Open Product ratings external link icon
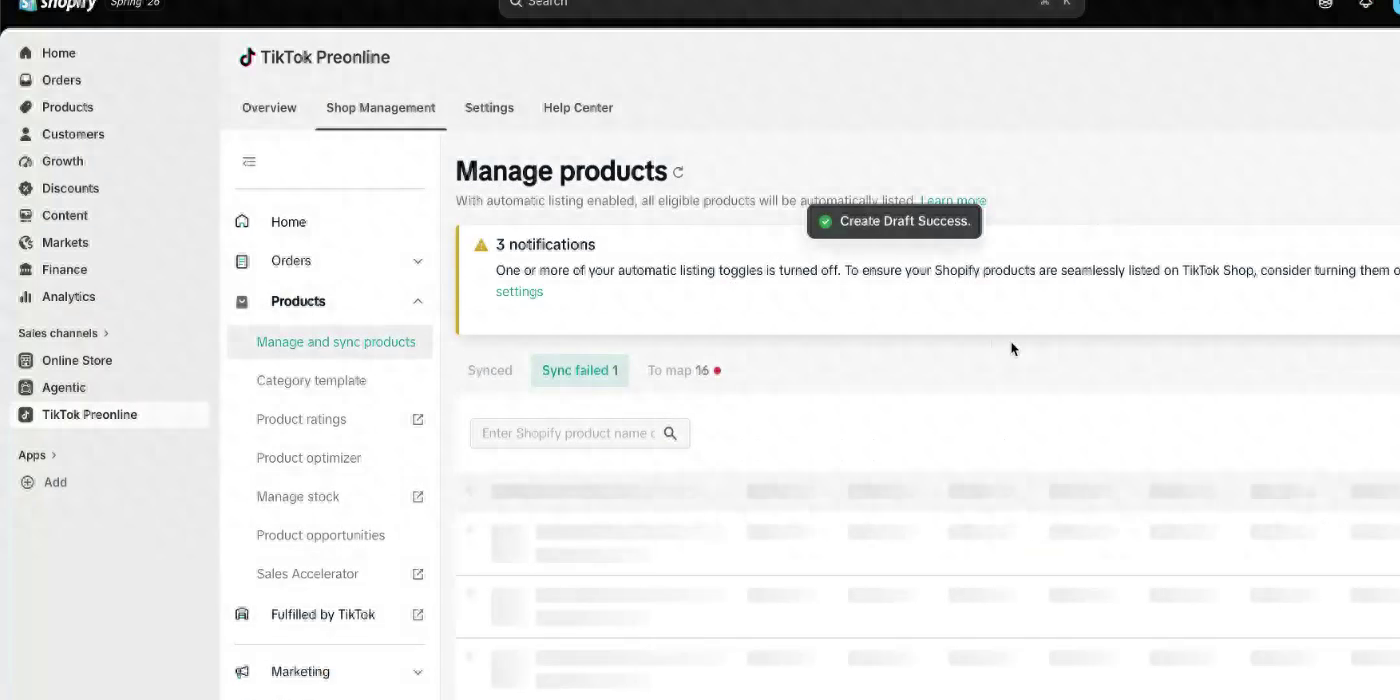 pos(418,419)
